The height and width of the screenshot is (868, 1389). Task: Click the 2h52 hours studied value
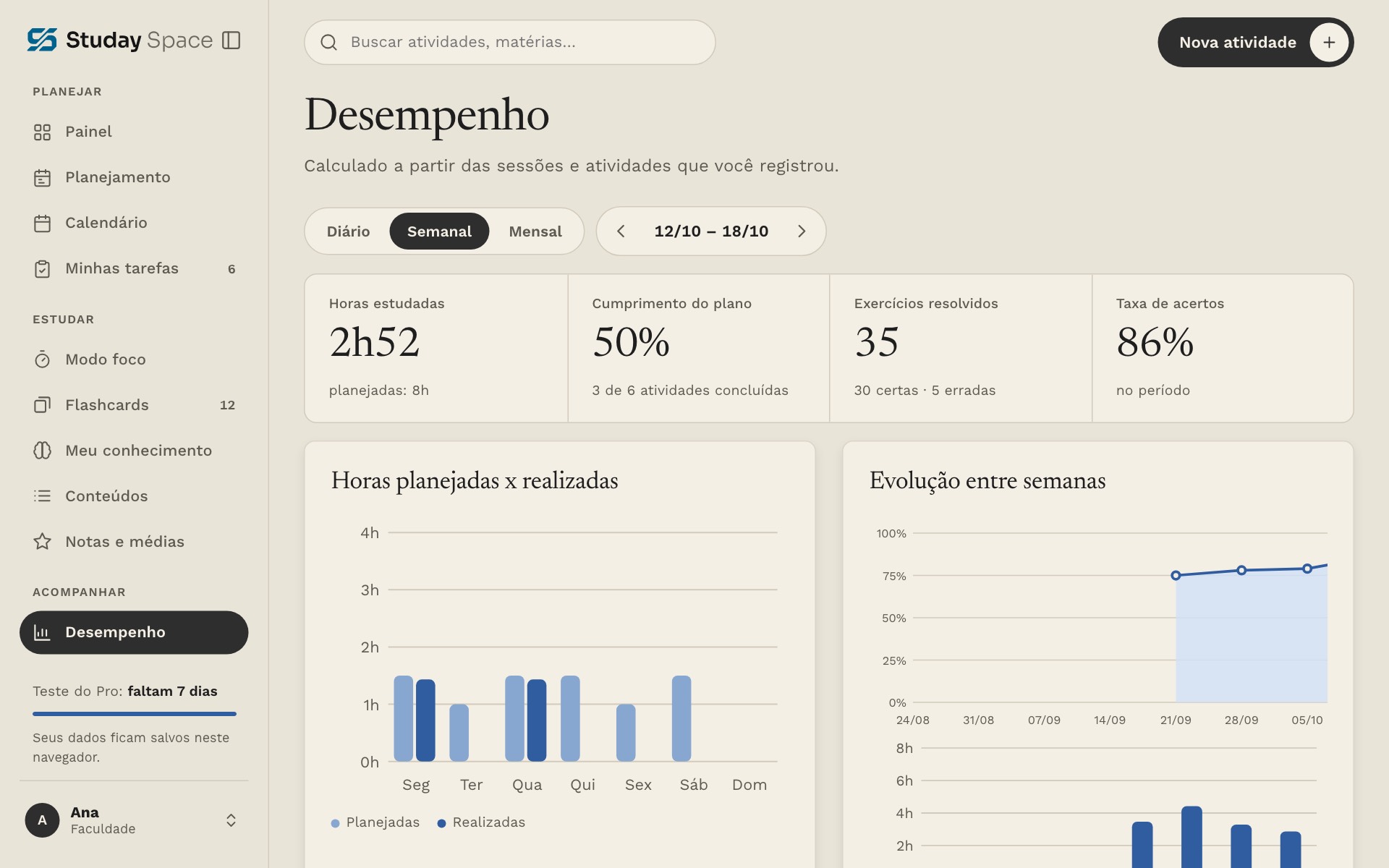374,342
